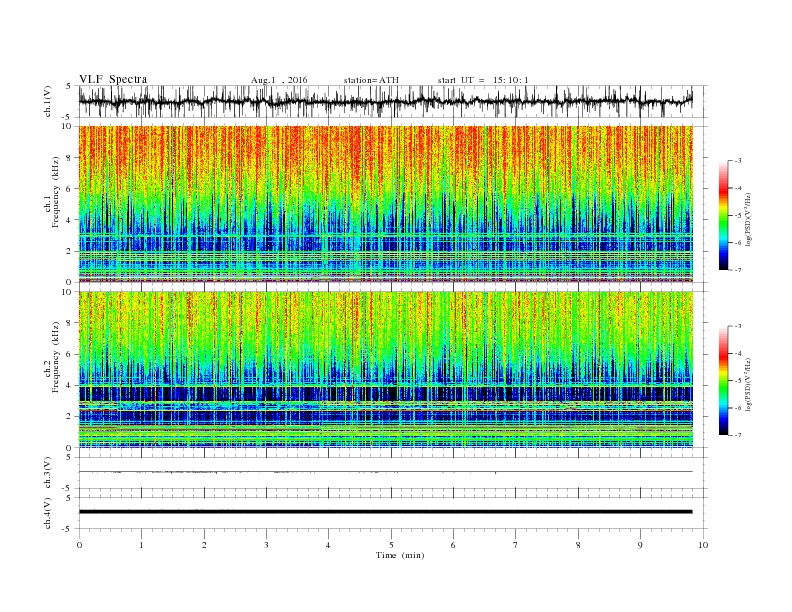The width and height of the screenshot is (792, 612).
Task: Click time axis tick label '1'
Action: (141, 545)
